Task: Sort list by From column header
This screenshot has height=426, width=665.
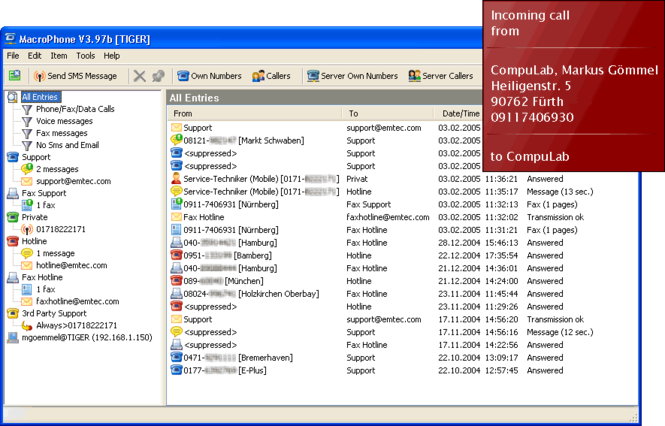Action: coord(254,114)
